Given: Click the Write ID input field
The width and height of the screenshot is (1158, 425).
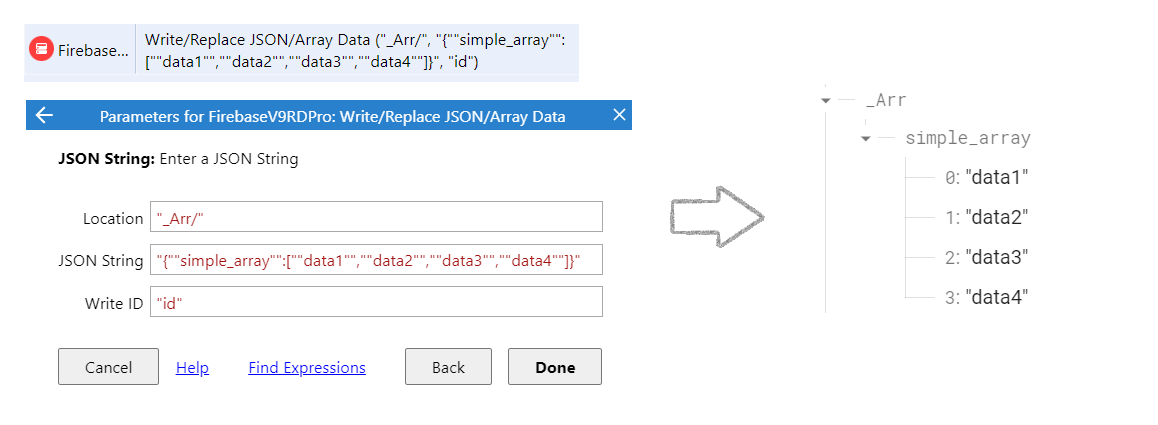Looking at the screenshot, I should pyautogui.click(x=376, y=303).
